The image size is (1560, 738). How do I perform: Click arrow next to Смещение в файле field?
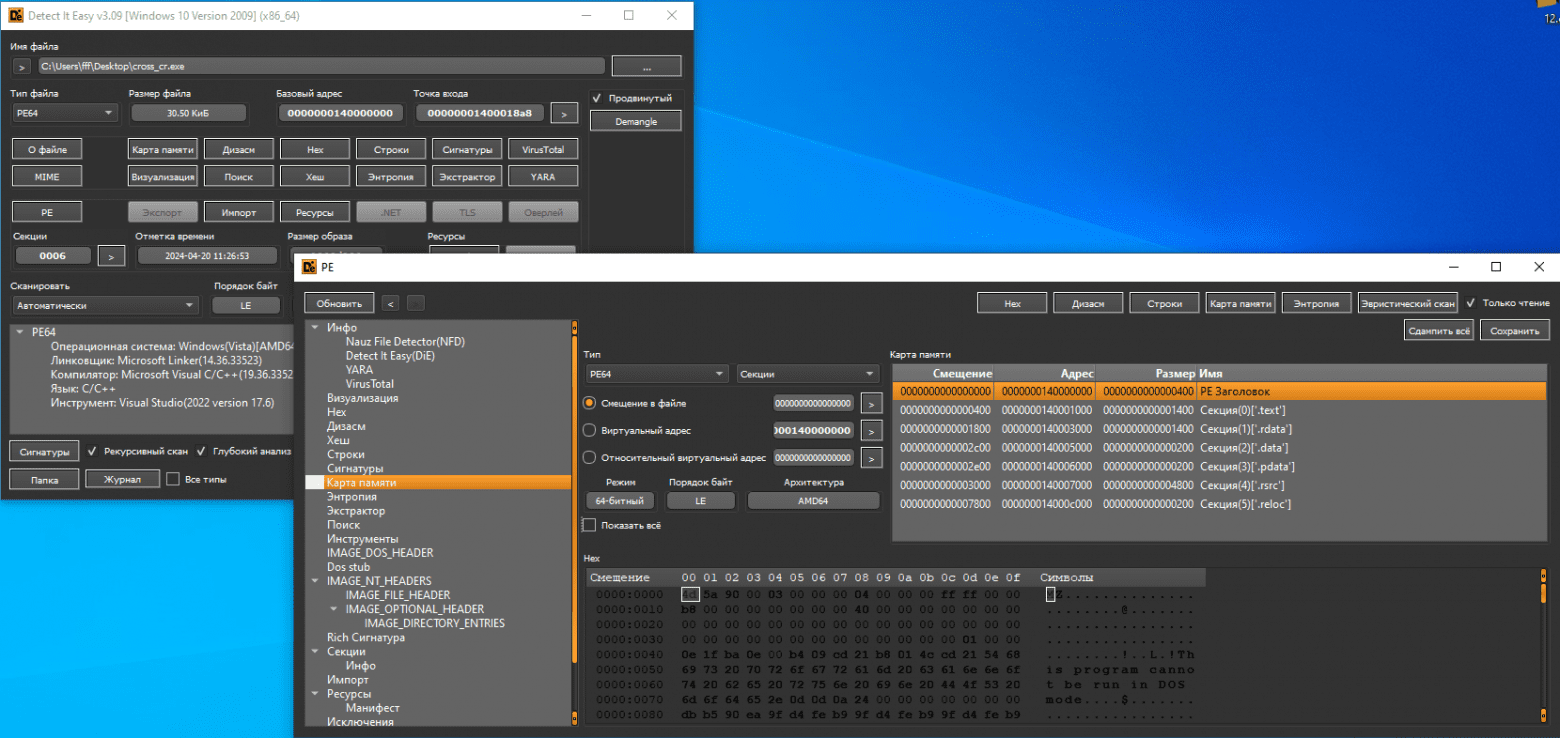pos(872,403)
